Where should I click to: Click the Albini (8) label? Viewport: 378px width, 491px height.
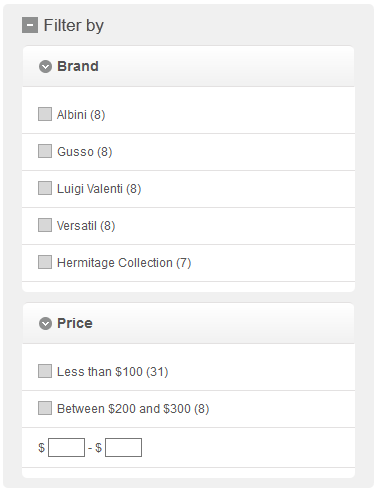click(x=81, y=115)
